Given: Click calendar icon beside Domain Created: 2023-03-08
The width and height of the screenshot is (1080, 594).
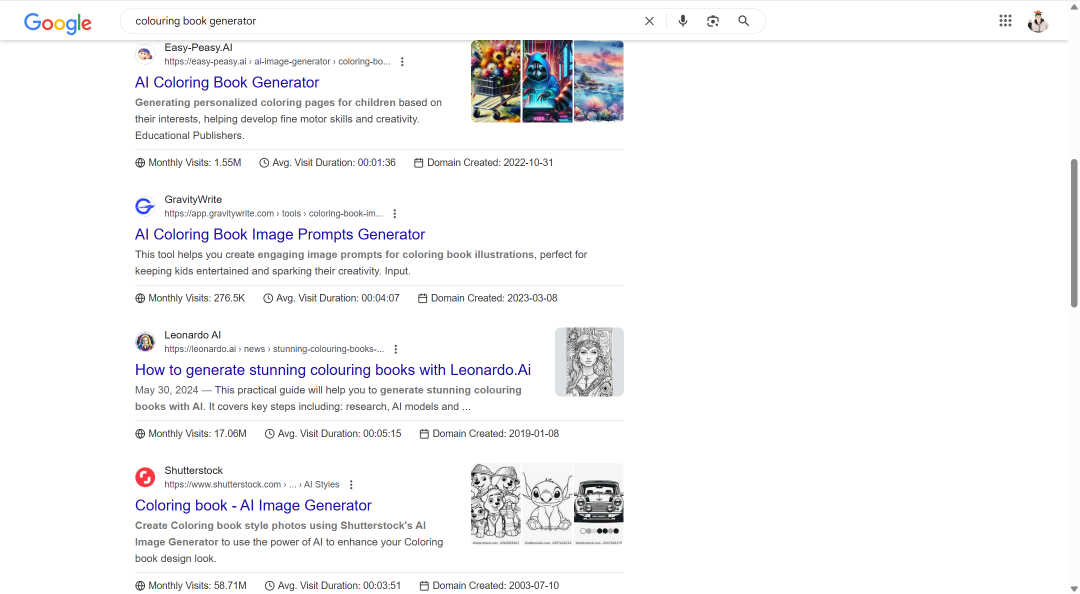Looking at the screenshot, I should click(x=422, y=298).
